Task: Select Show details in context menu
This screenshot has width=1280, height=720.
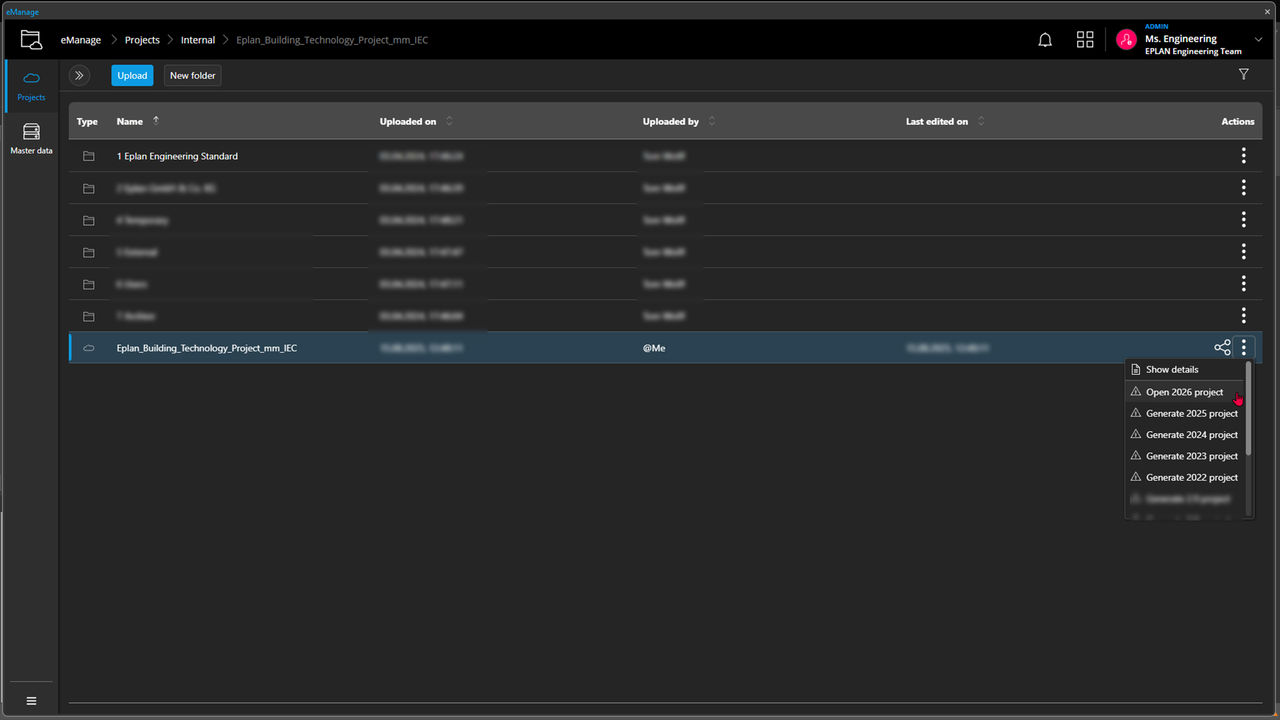Action: pyautogui.click(x=1171, y=370)
